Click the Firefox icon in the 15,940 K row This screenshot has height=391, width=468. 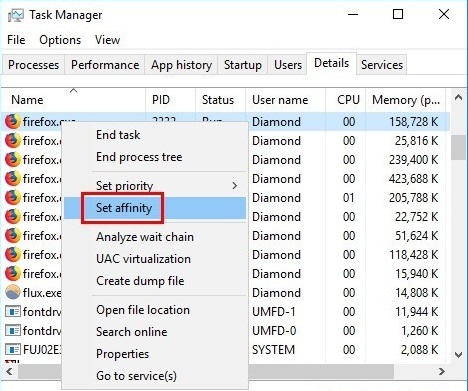point(13,273)
